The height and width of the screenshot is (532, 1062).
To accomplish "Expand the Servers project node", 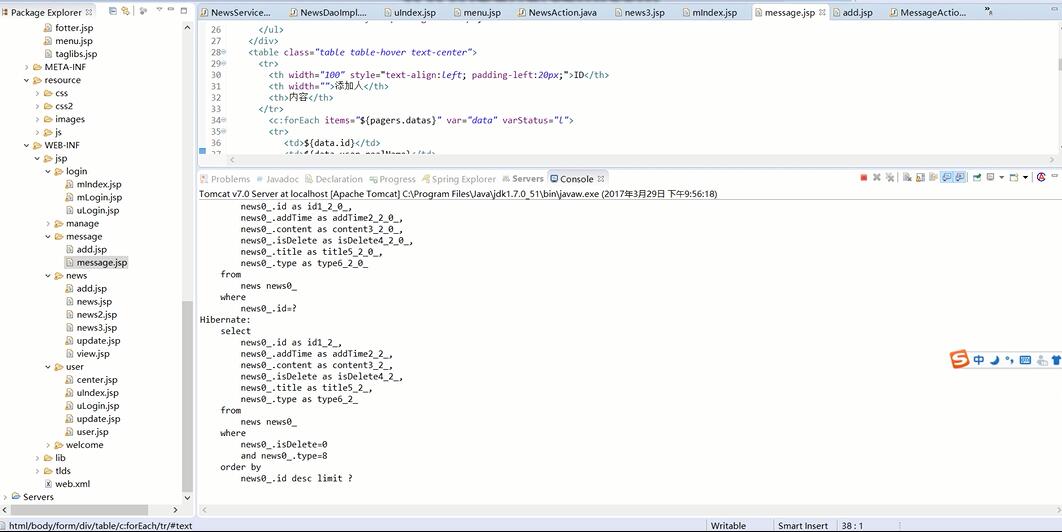I will 5,497.
